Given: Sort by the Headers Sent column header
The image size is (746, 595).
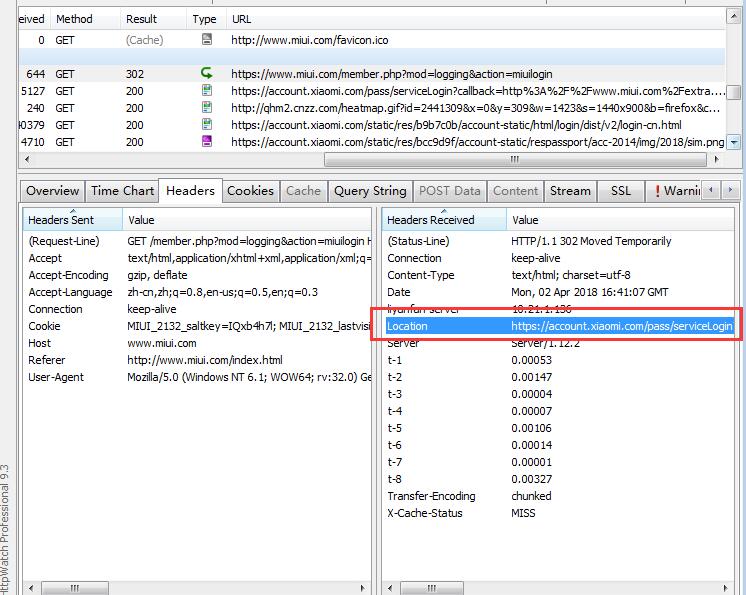Looking at the screenshot, I should (x=61, y=220).
